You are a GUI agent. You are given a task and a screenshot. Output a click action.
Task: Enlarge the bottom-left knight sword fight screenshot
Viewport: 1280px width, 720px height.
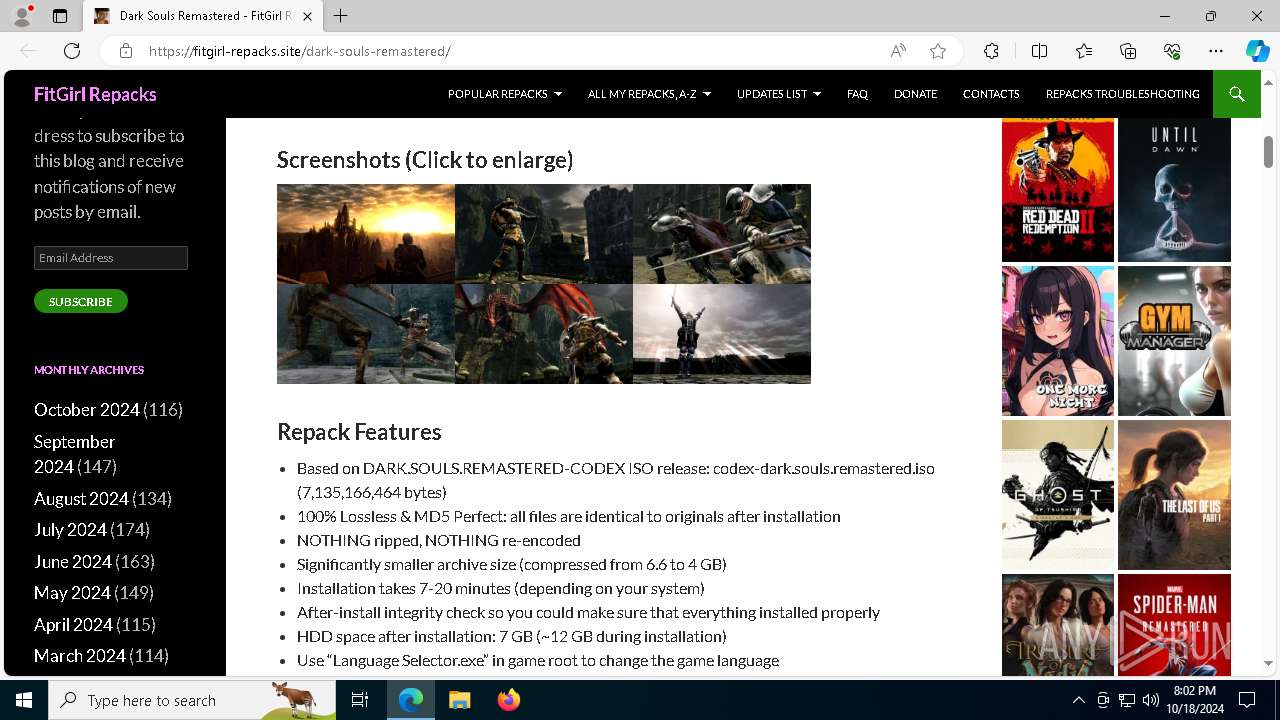(366, 334)
